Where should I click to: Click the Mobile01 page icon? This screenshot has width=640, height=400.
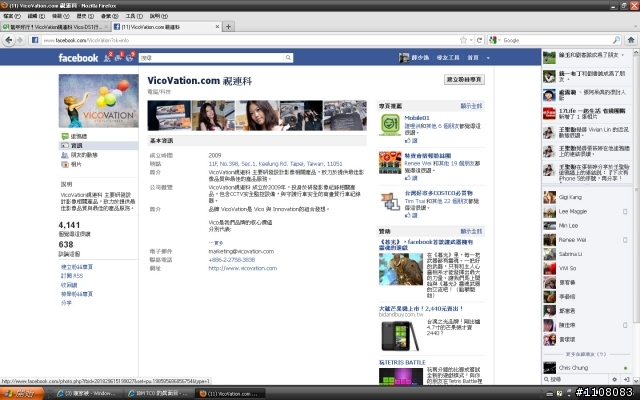click(x=390, y=125)
